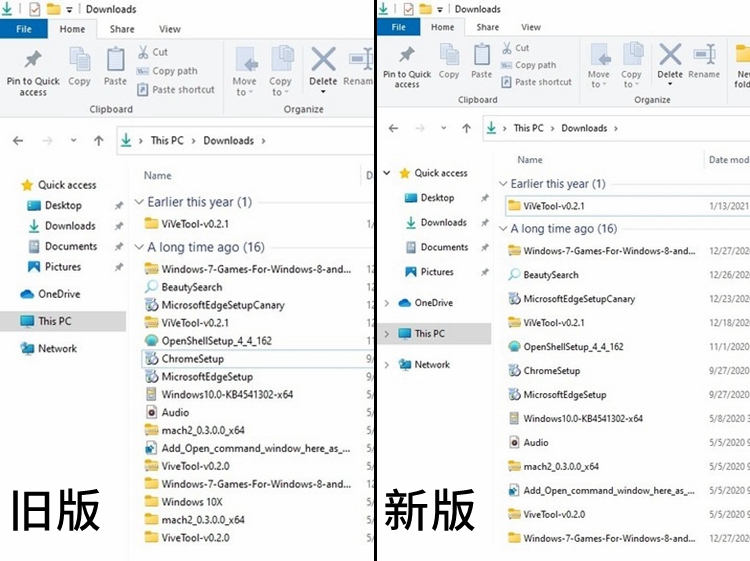
Task: Click Copy path in right window ribbon
Action: pyautogui.click(x=529, y=65)
